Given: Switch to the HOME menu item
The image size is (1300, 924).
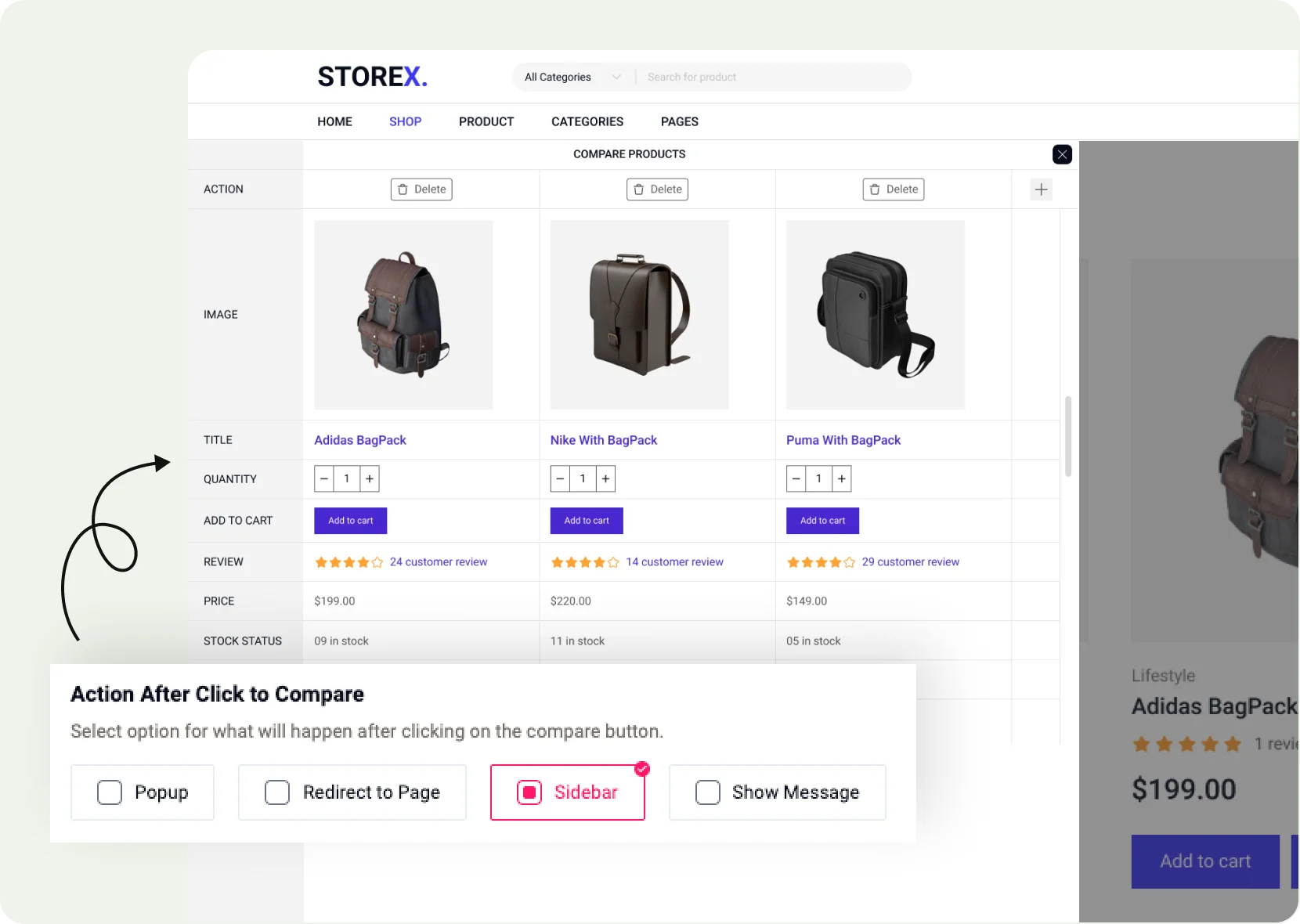Looking at the screenshot, I should pyautogui.click(x=334, y=121).
